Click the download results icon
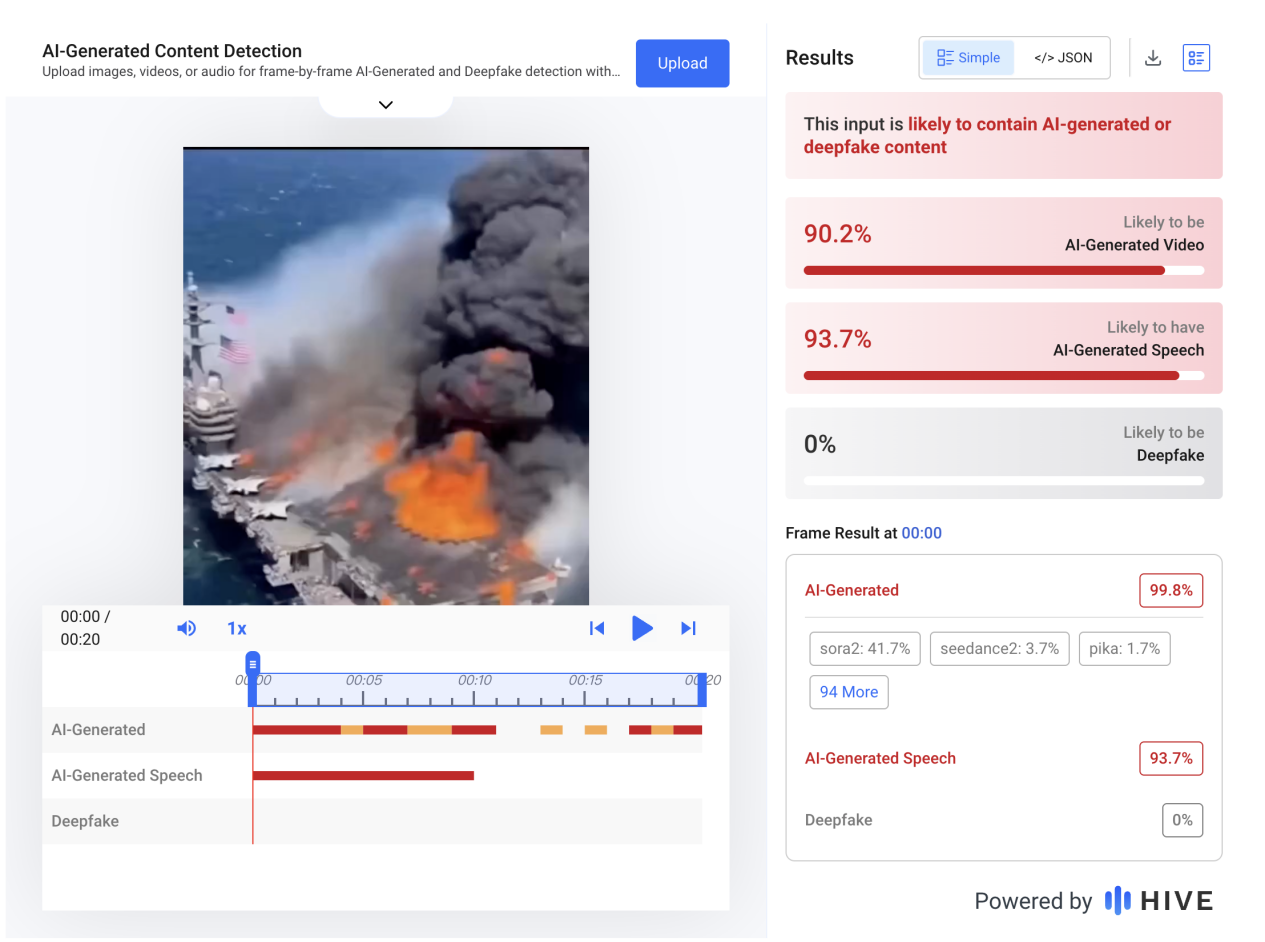1265x942 pixels. click(1153, 58)
